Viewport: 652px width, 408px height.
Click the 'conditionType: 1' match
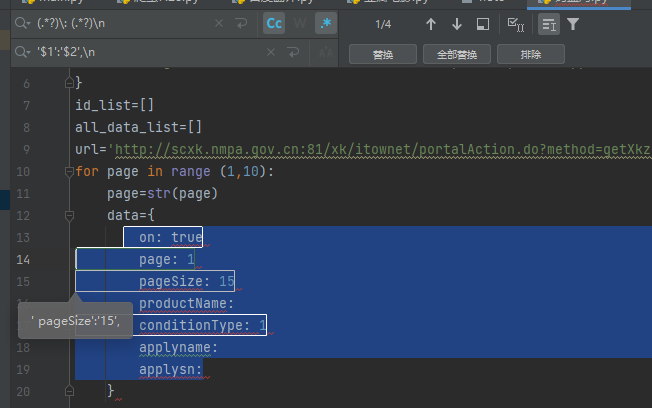[x=203, y=325]
